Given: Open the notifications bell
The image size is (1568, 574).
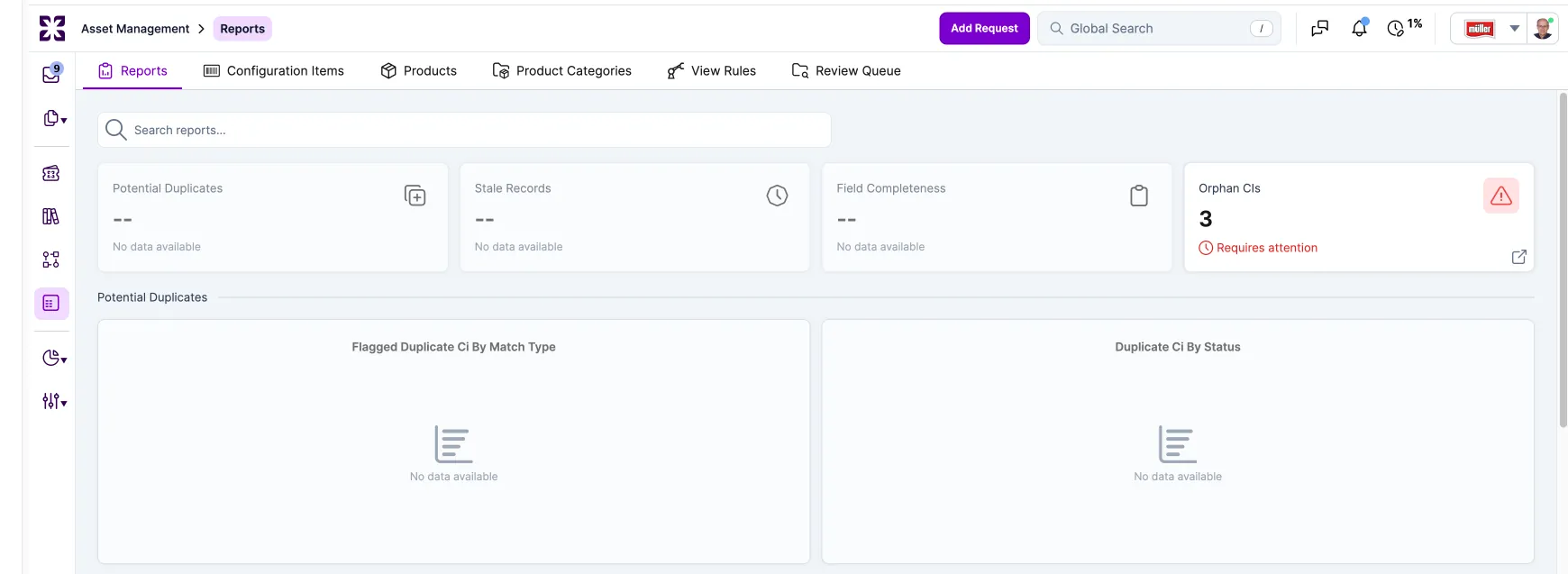Looking at the screenshot, I should pos(1359,28).
